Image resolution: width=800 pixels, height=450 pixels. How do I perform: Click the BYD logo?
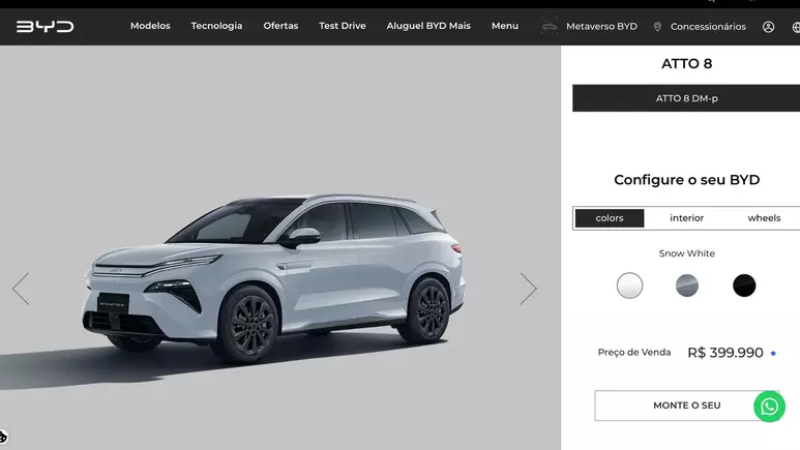tap(45, 27)
